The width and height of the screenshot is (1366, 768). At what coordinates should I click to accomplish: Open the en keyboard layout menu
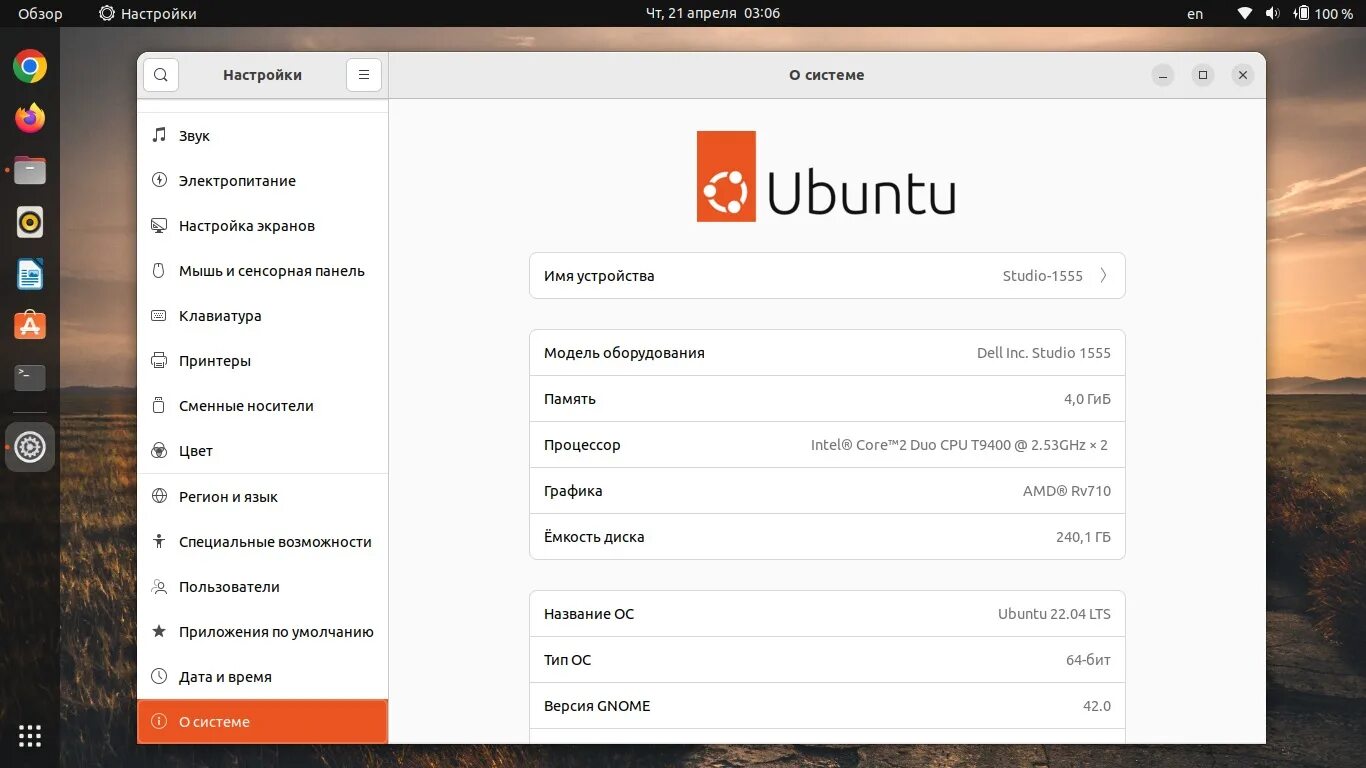pos(1195,13)
